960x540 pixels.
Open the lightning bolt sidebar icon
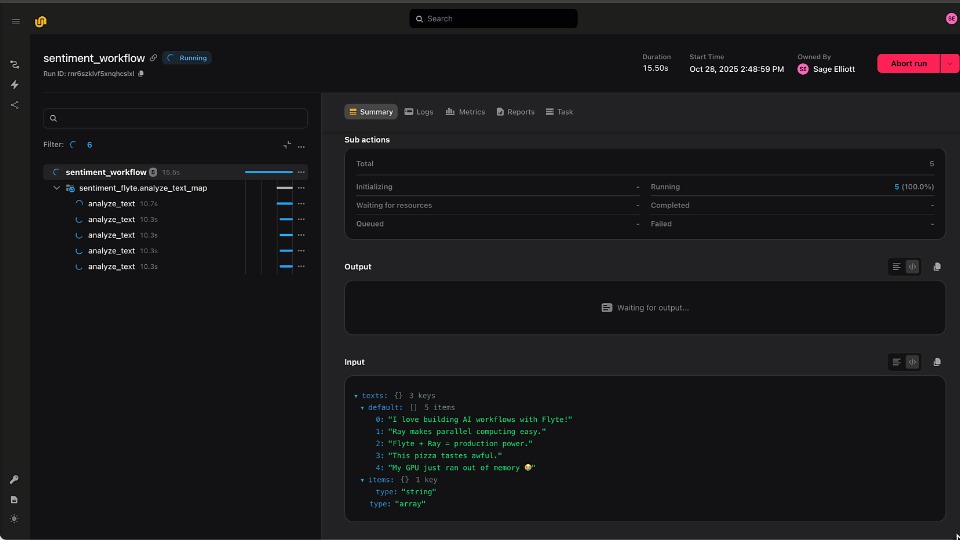point(15,84)
